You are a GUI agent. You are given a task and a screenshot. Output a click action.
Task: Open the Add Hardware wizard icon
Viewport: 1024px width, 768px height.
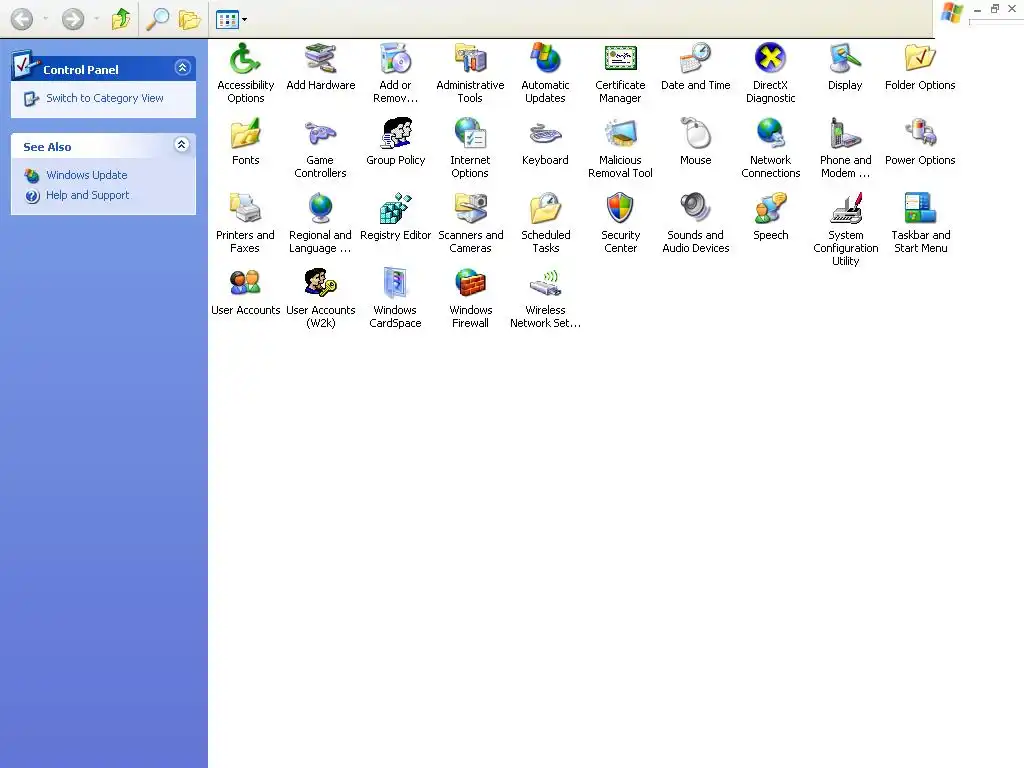click(x=321, y=59)
